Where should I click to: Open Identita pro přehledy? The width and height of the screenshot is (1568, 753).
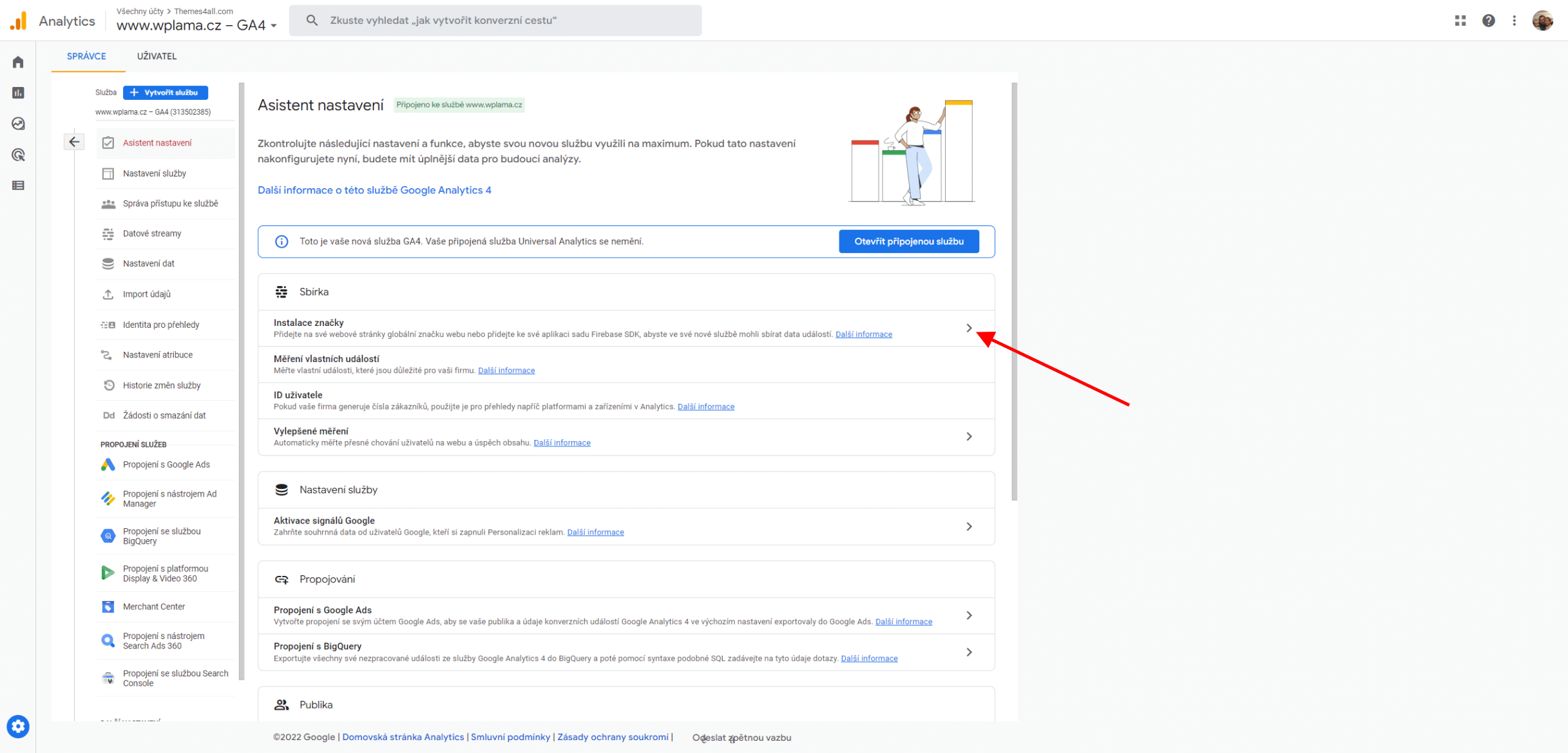(166, 325)
